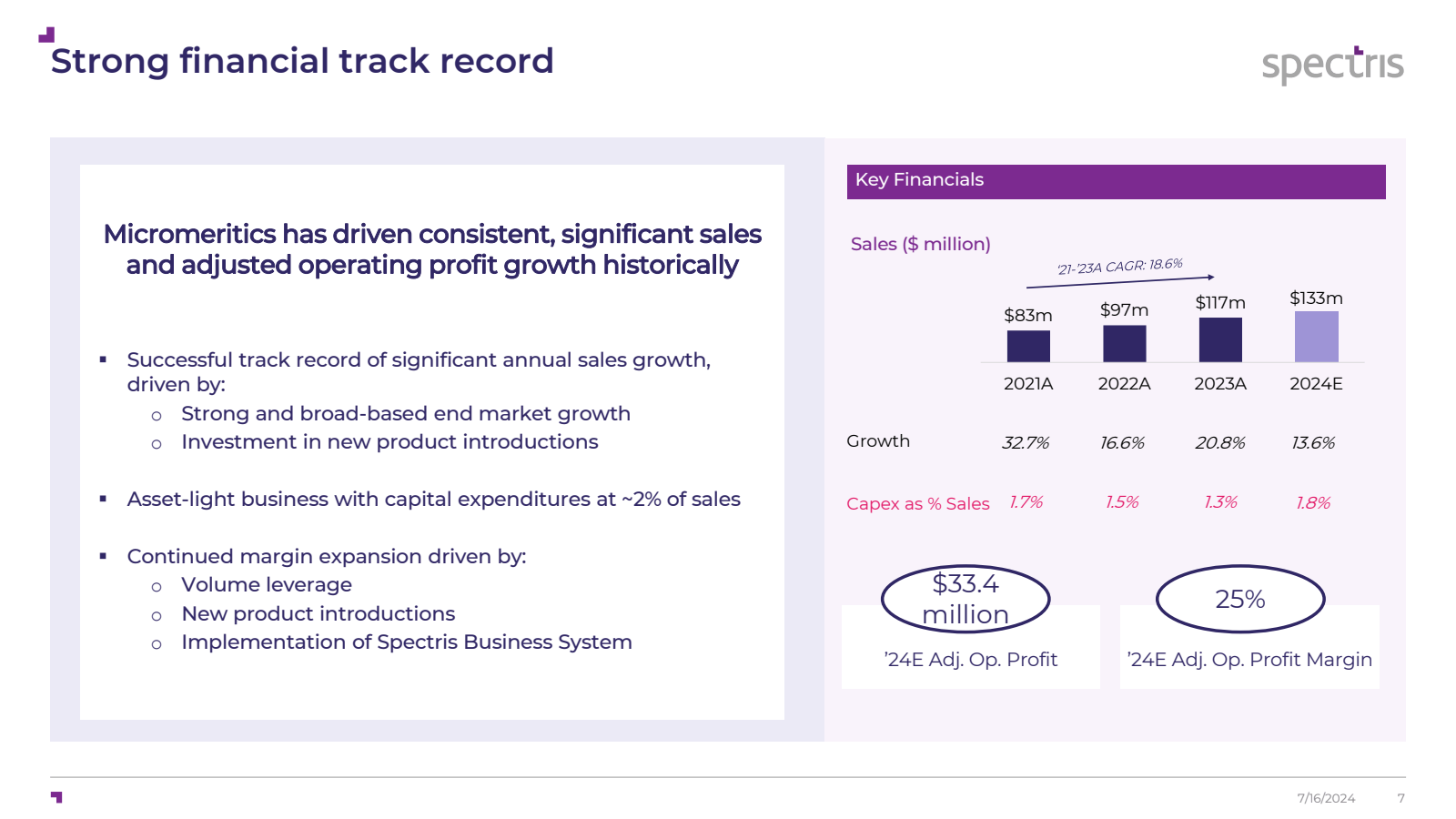The image size is (1456, 819).
Task: Click 'Investment in new product introductions'
Action: coord(389,442)
